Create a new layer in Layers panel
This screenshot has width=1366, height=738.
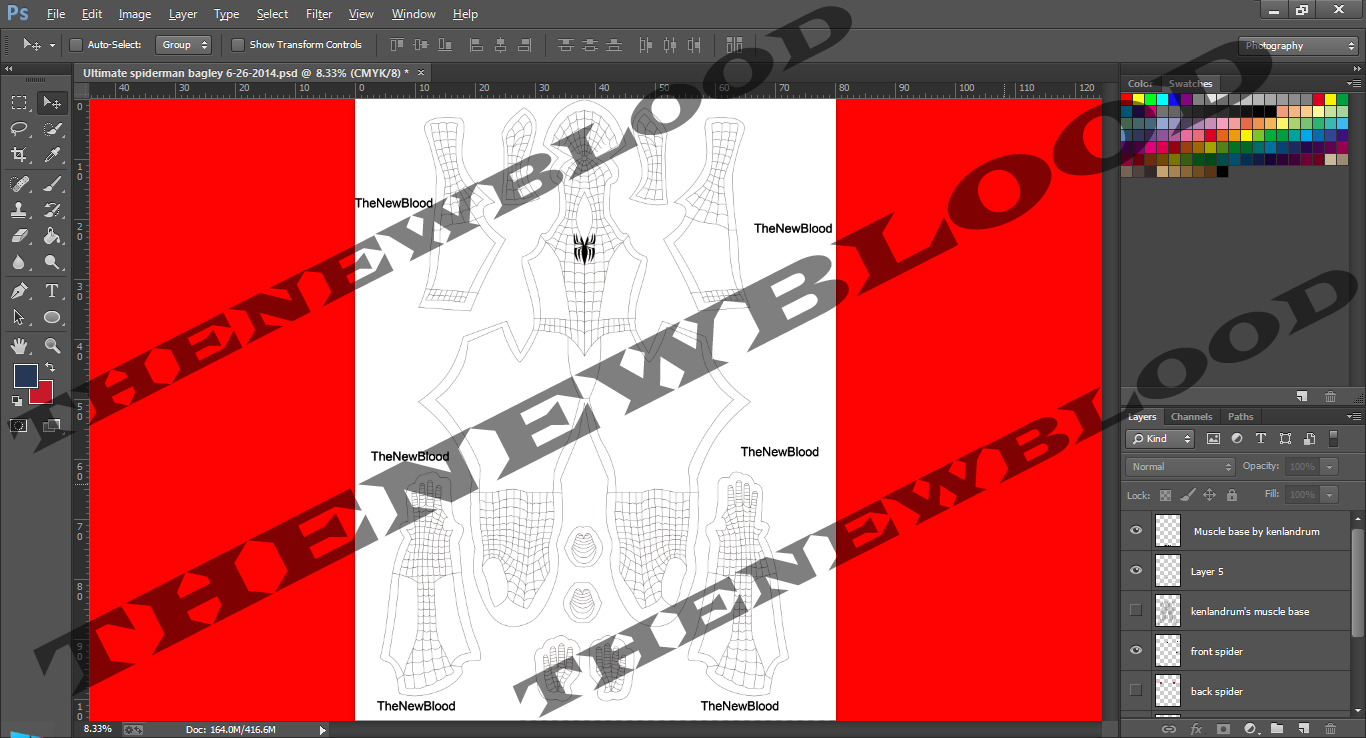[x=1304, y=729]
